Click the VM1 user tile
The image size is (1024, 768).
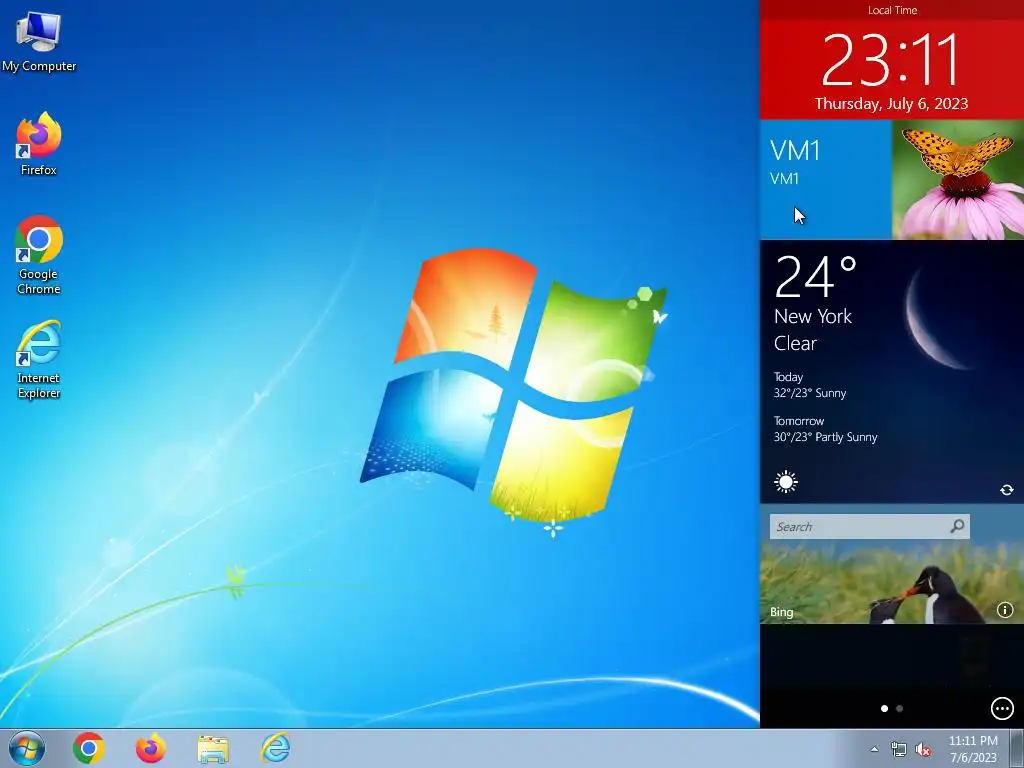coord(825,180)
